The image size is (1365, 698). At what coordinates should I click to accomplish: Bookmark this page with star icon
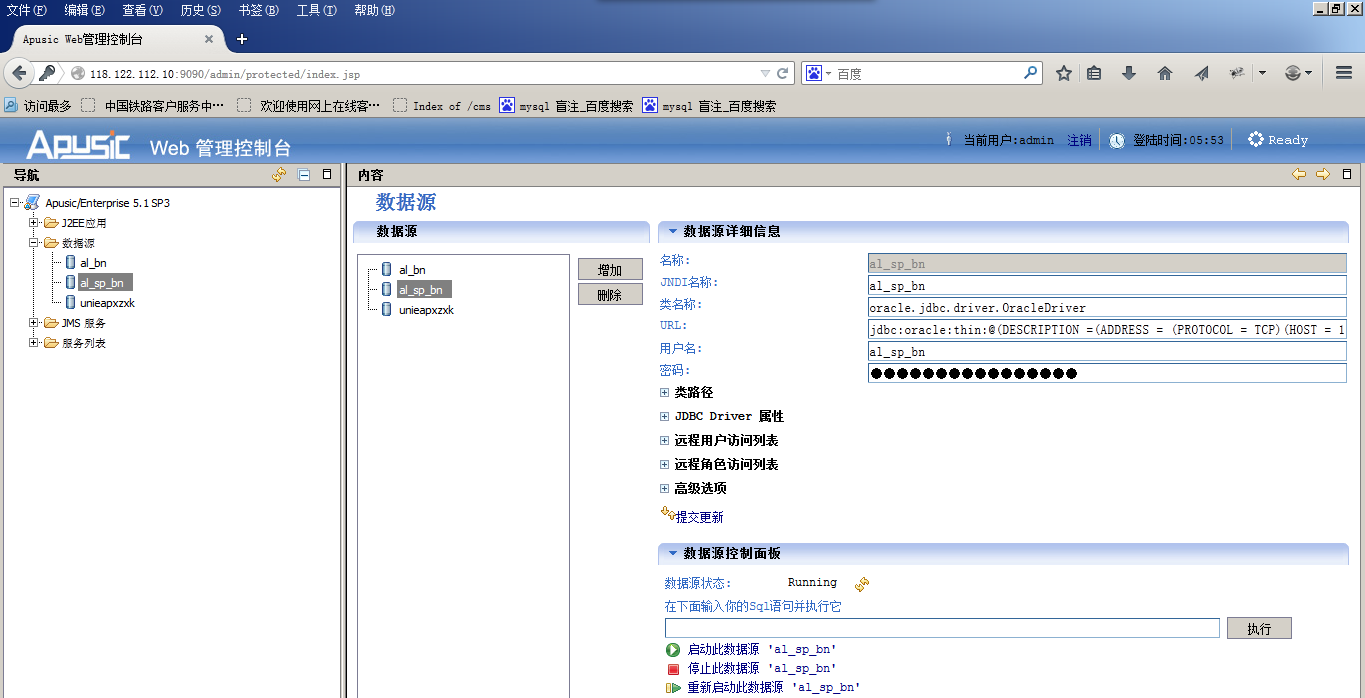[1064, 73]
